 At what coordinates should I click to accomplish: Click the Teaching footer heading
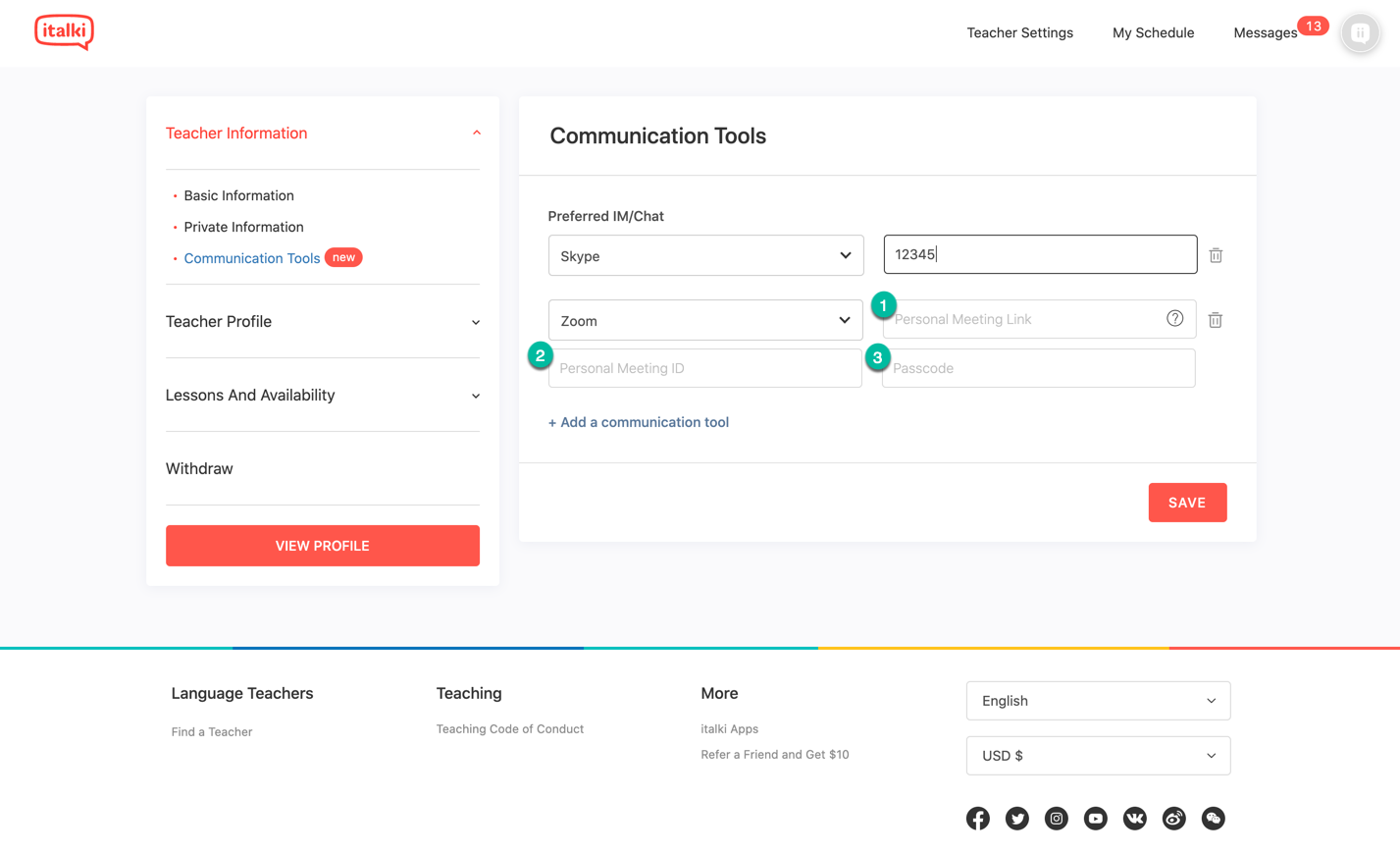[468, 693]
